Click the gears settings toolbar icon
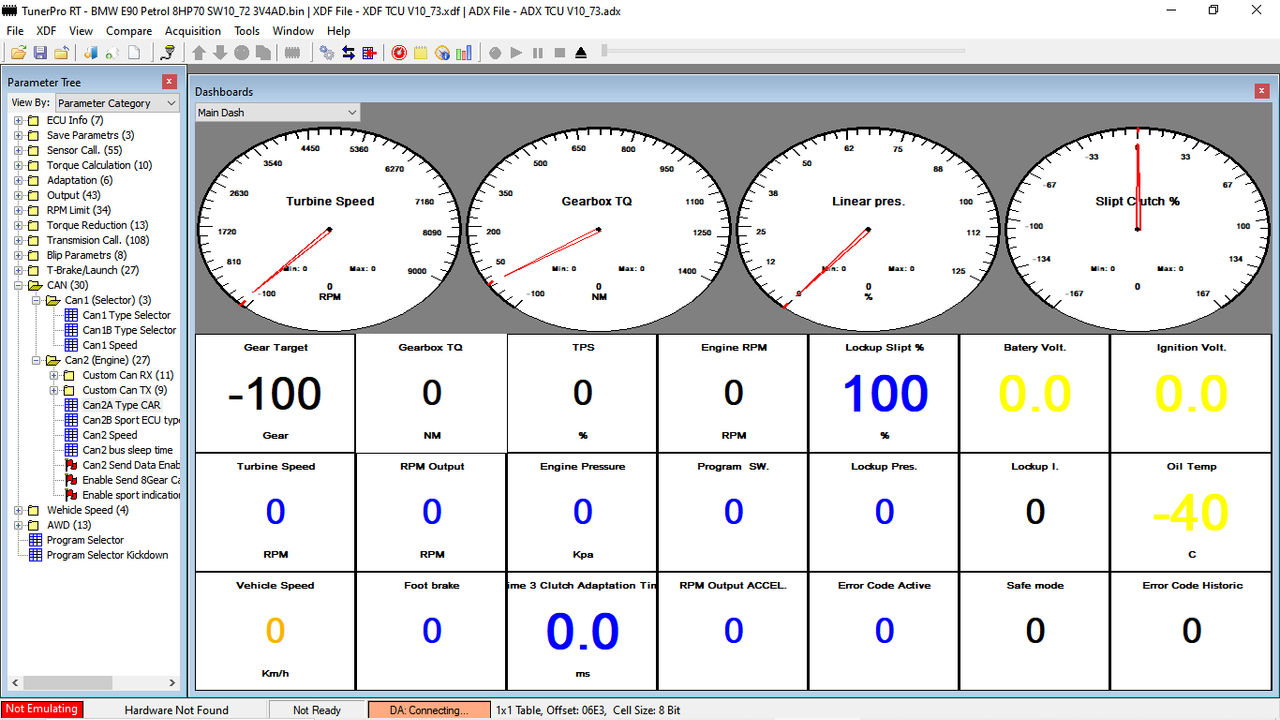This screenshot has width=1280, height=720. pos(327,53)
